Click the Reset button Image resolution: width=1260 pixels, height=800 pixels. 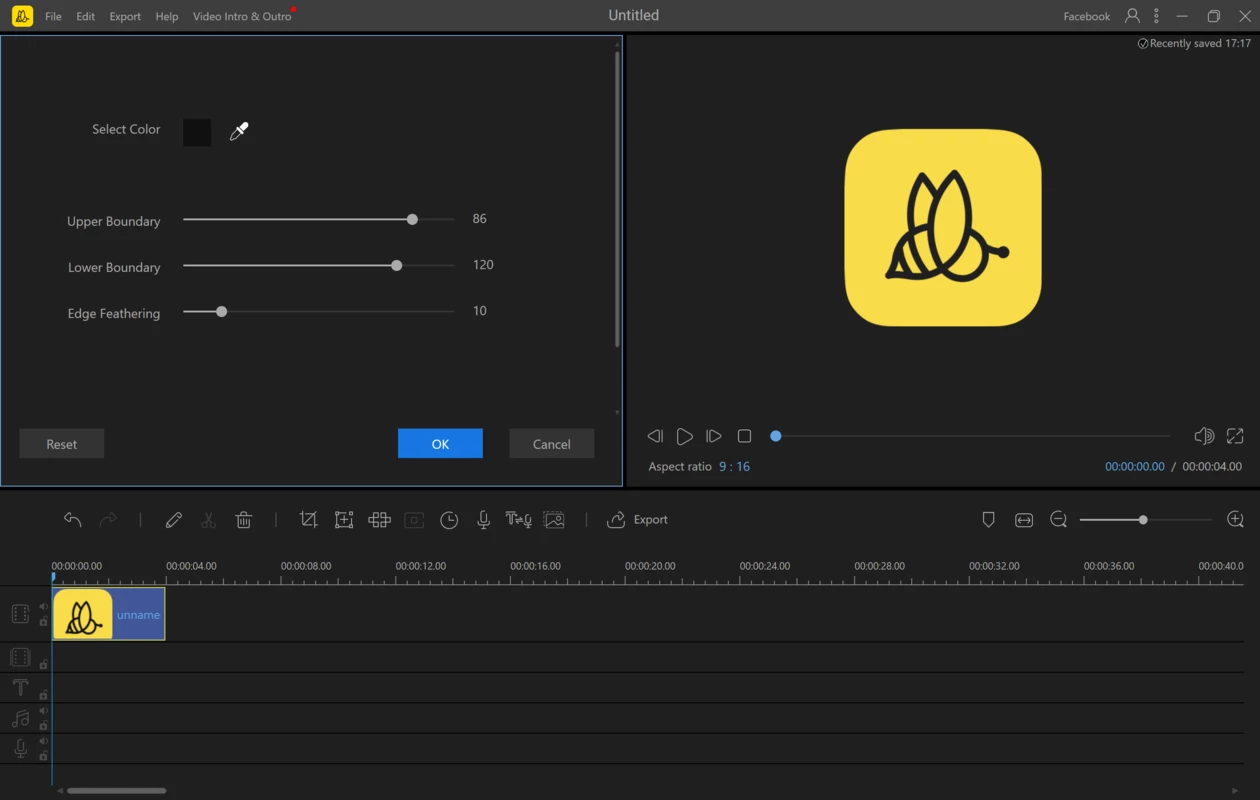point(61,444)
